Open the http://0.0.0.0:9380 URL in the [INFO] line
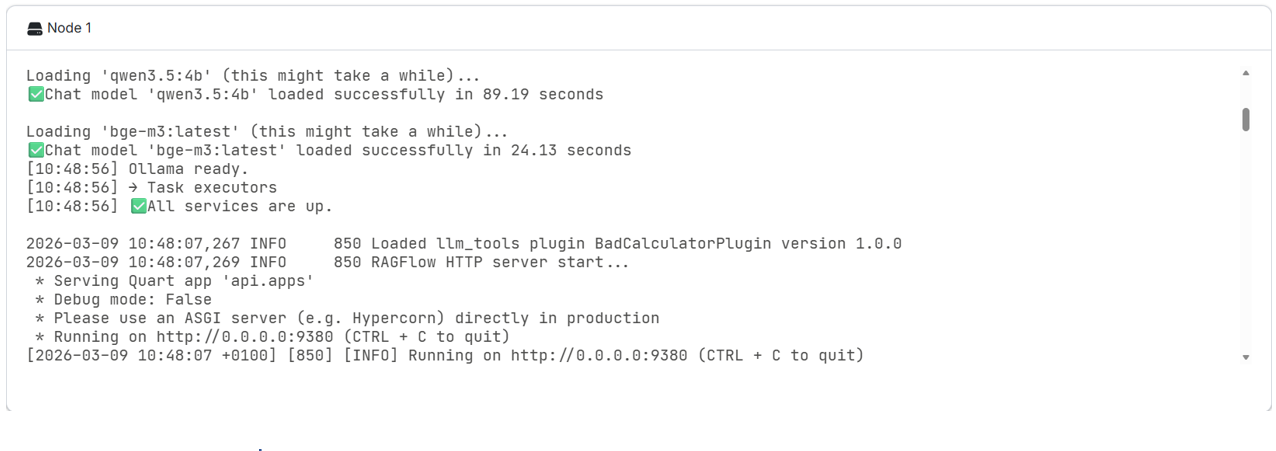1276x451 pixels. tap(599, 356)
